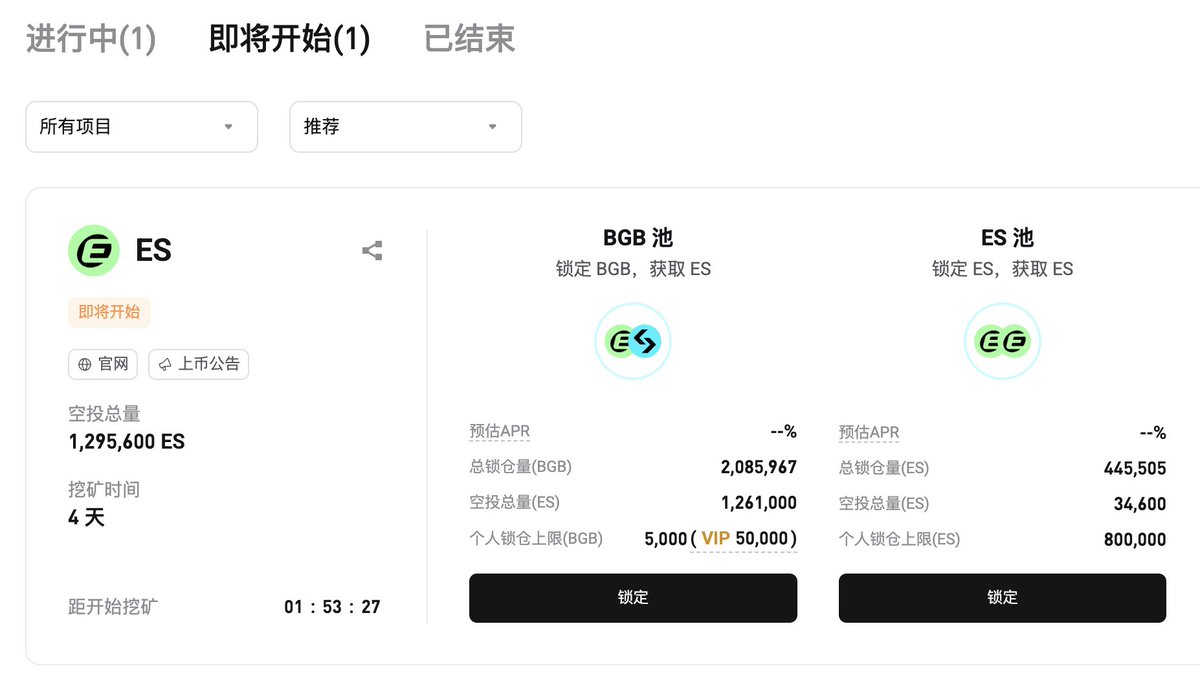This screenshot has height=681, width=1200.
Task: Click 预估APR label in ES pool
Action: 869,432
